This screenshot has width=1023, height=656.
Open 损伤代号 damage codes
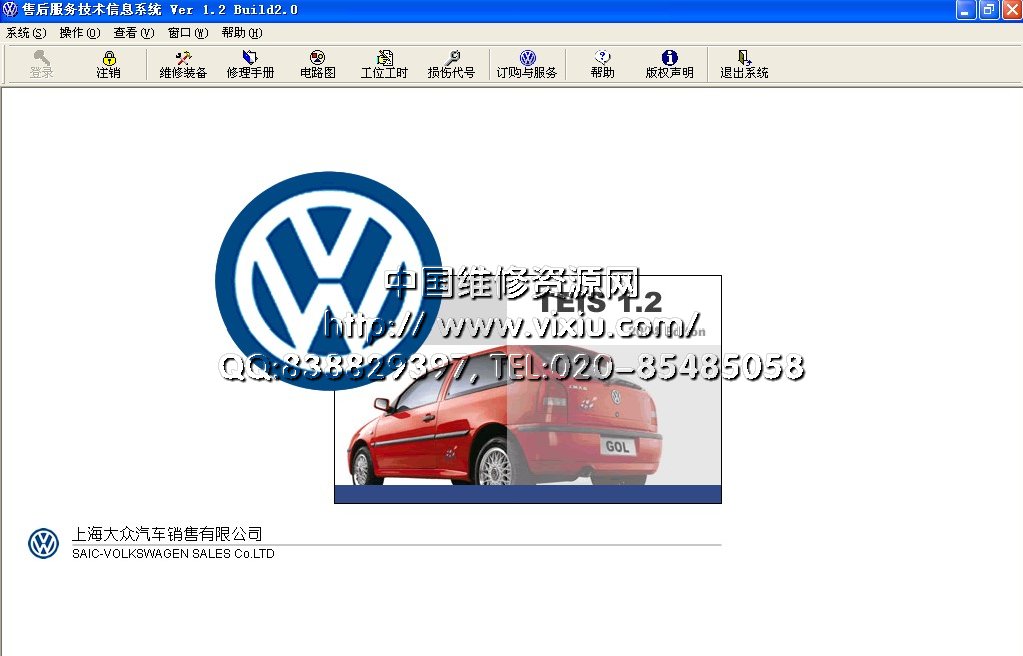(451, 64)
